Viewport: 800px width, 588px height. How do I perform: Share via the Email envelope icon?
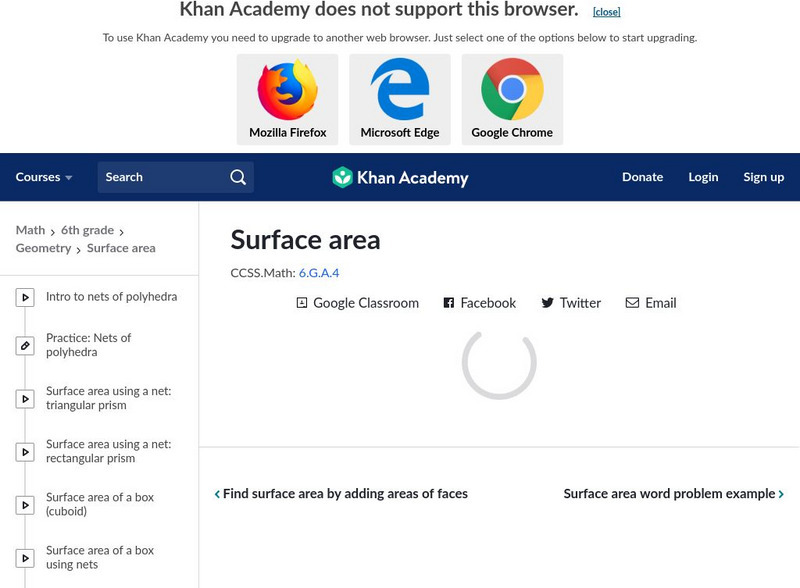[631, 303]
